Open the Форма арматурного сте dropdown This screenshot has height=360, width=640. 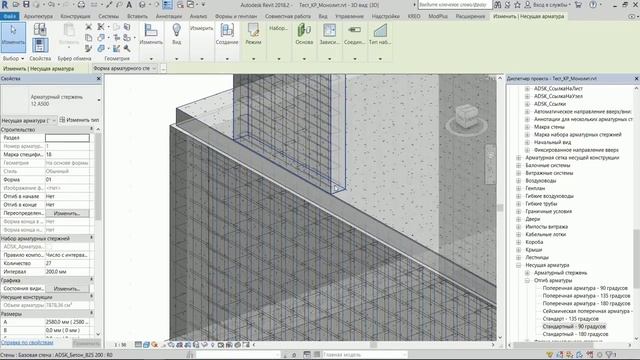coord(125,69)
